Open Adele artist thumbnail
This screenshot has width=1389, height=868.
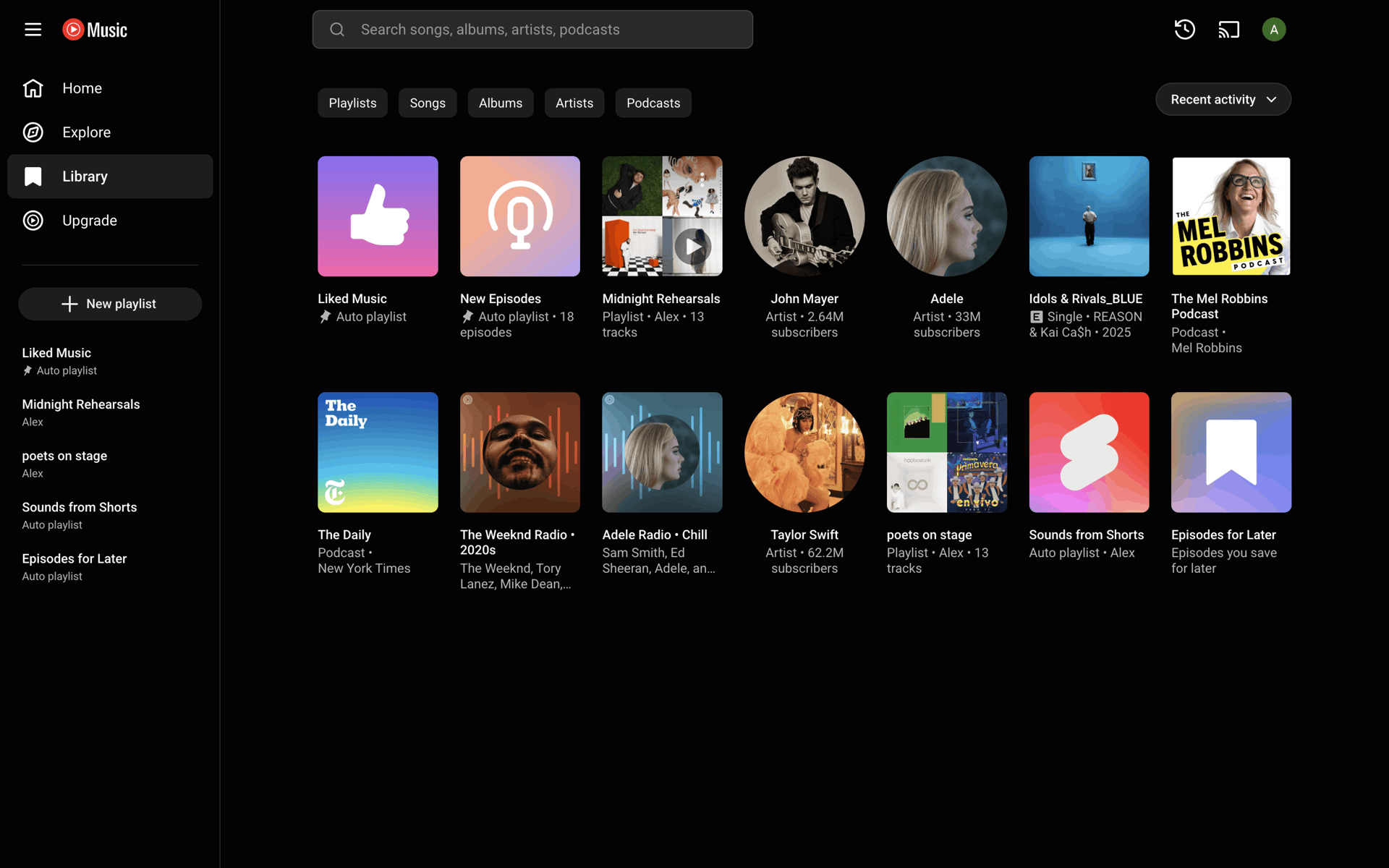click(947, 216)
